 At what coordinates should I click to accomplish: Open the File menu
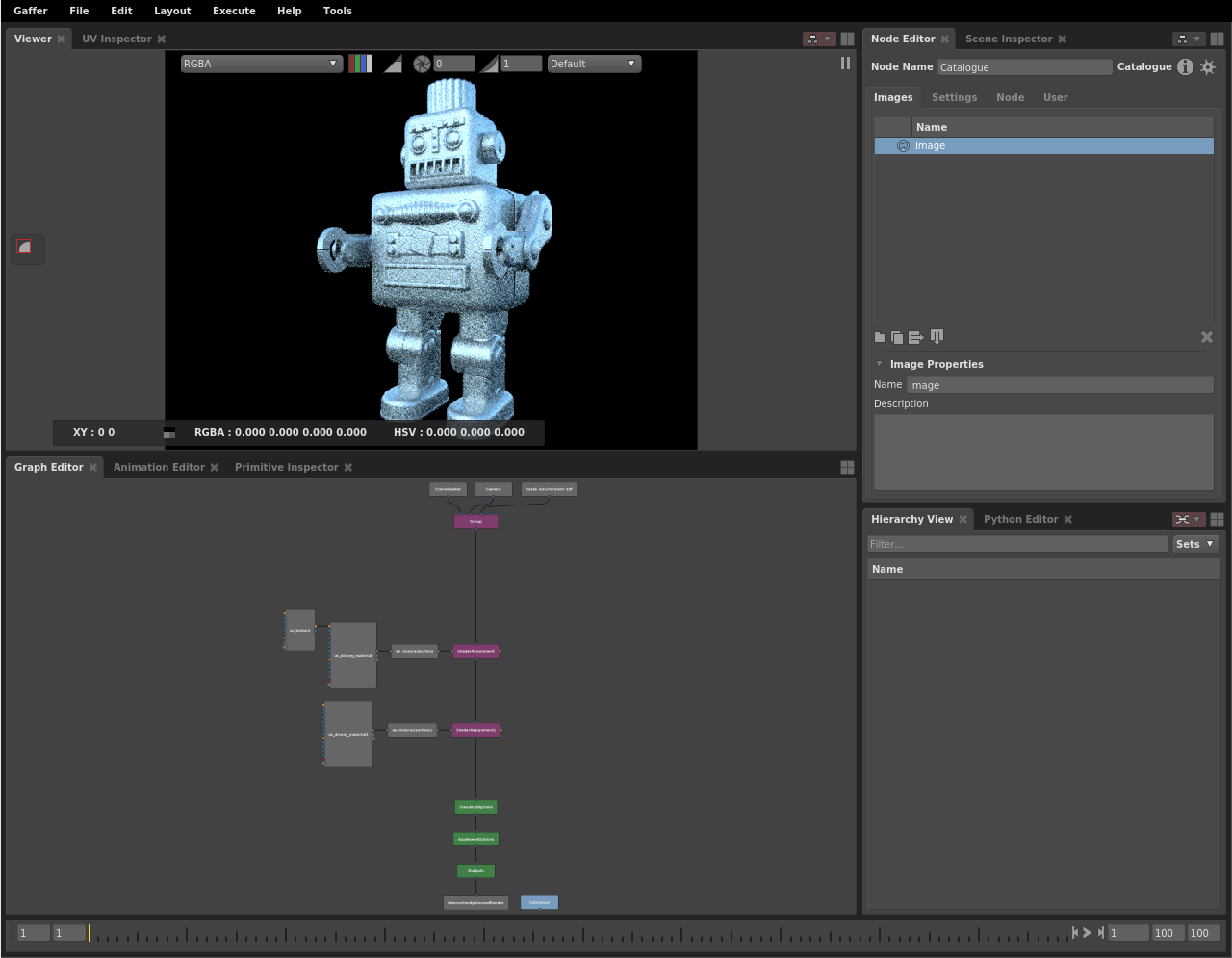pos(79,11)
